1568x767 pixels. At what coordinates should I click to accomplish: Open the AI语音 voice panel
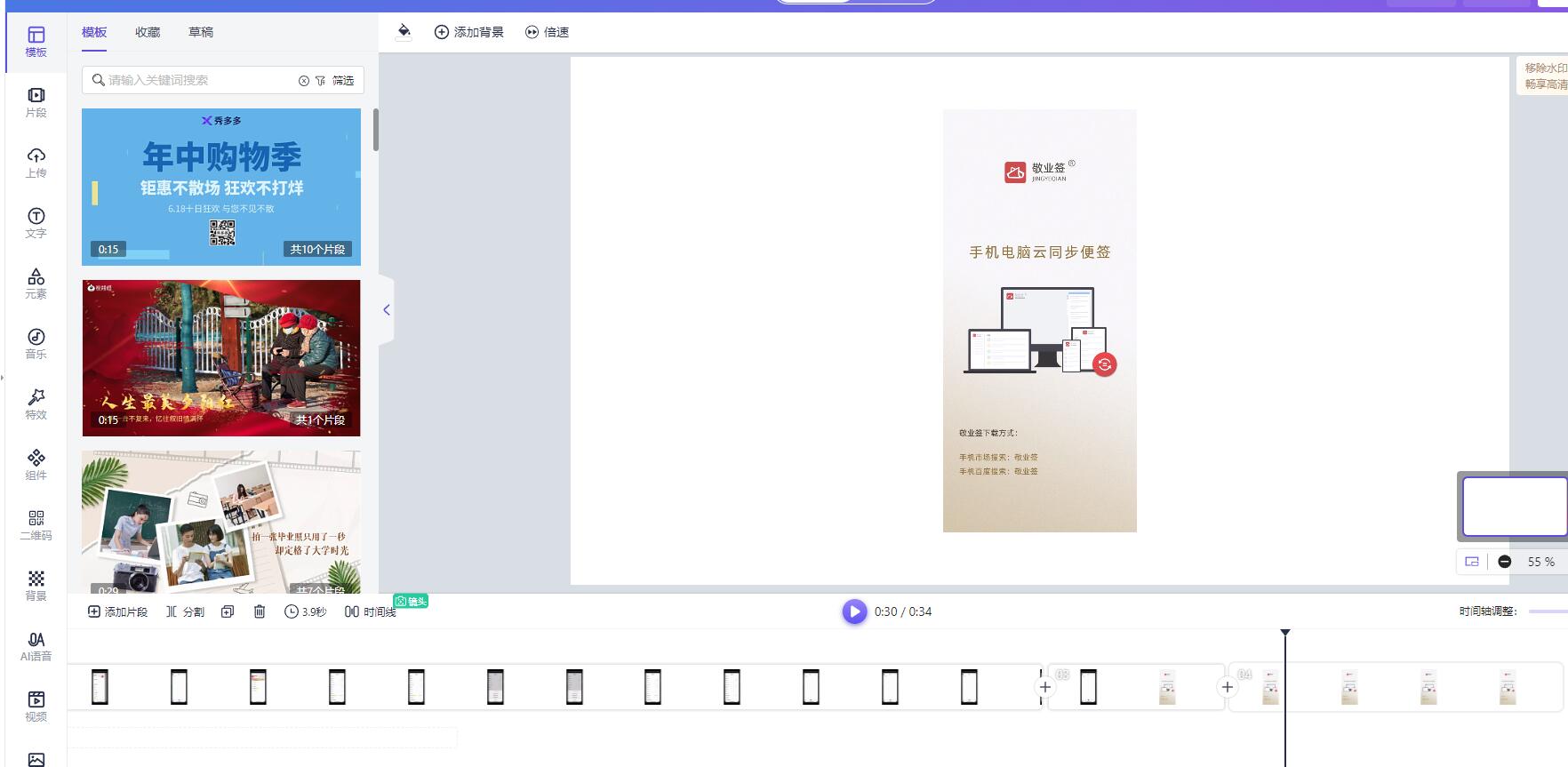(36, 646)
